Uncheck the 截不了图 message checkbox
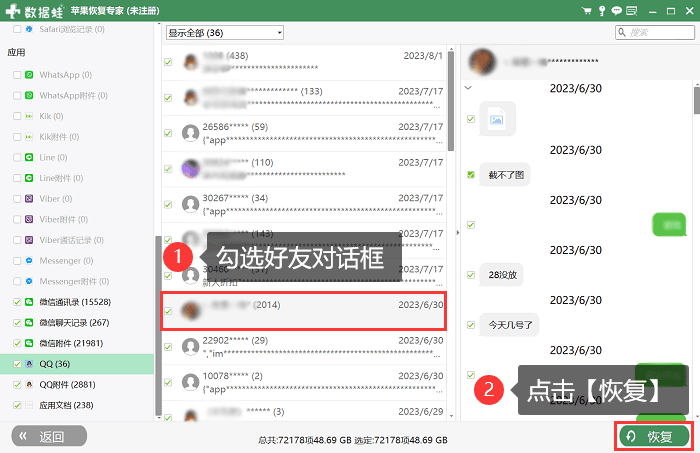This screenshot has height=453, width=700. pos(471,175)
